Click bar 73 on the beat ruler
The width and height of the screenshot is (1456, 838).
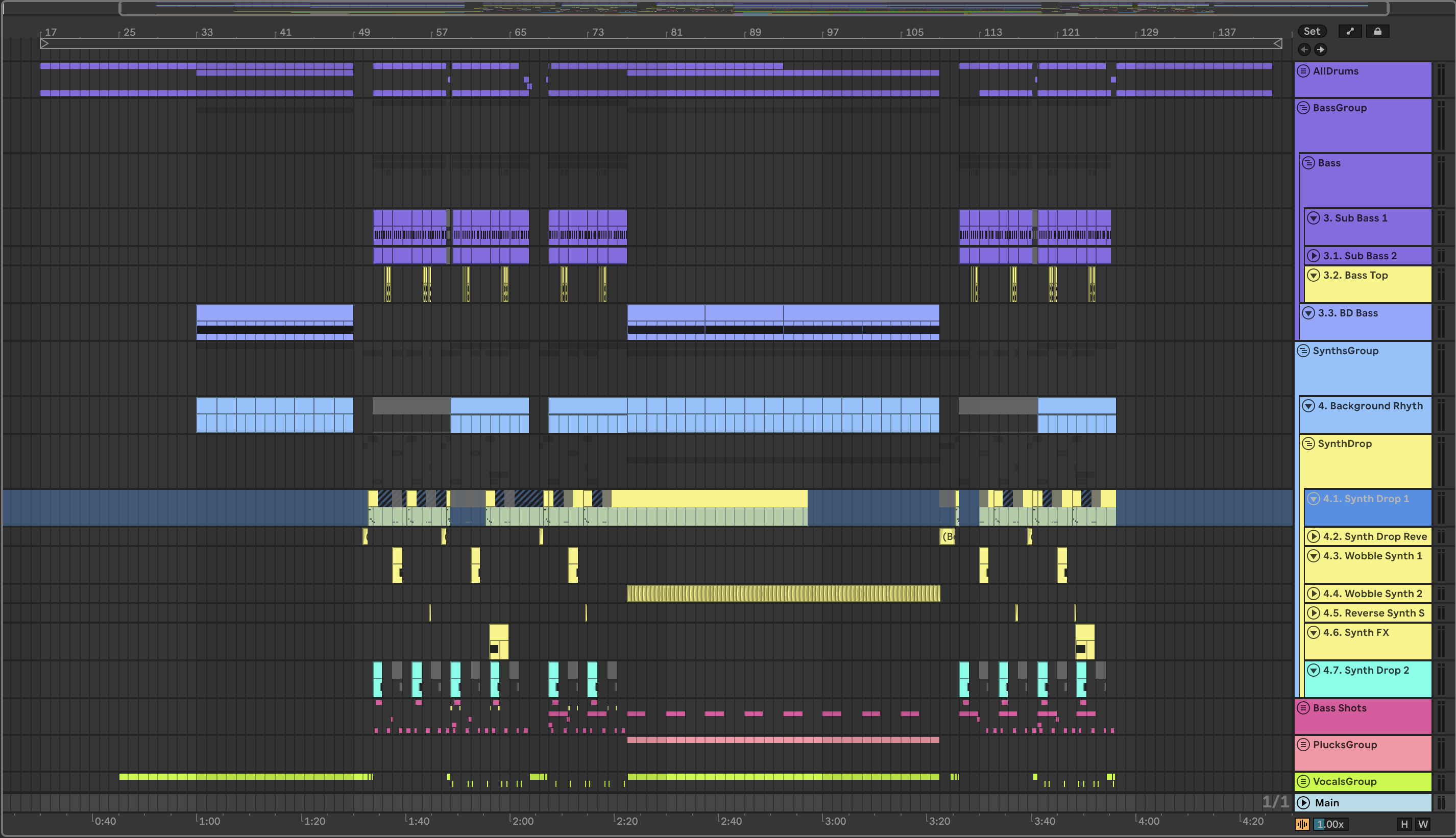[x=598, y=32]
